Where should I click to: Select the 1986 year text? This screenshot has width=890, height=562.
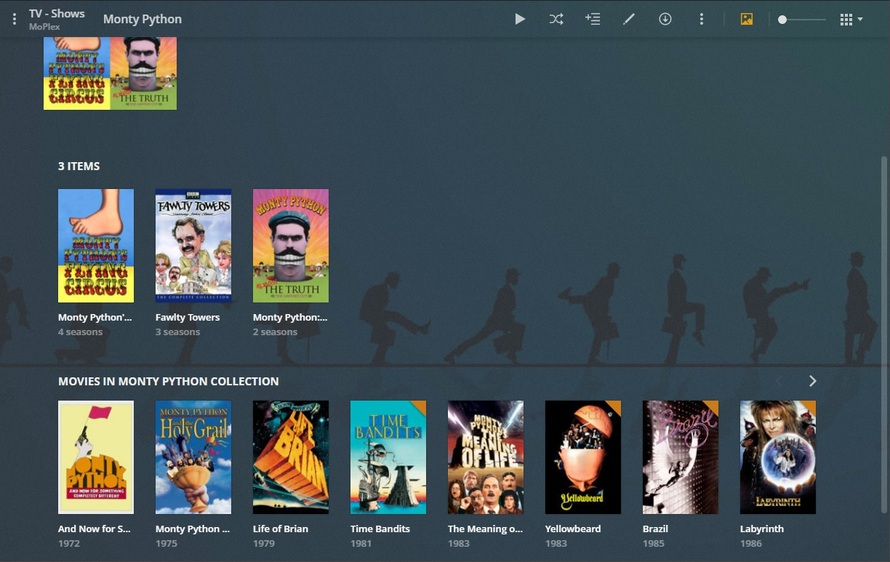pyautogui.click(x=751, y=544)
